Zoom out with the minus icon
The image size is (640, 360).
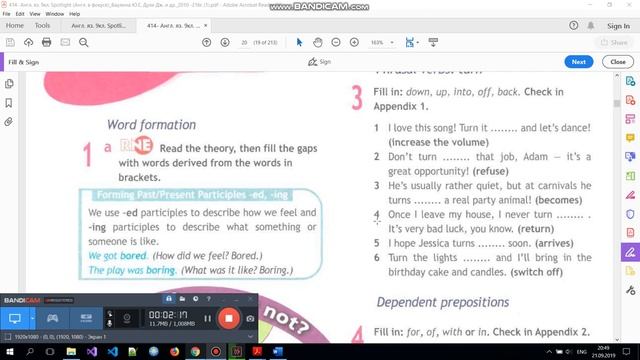point(336,42)
